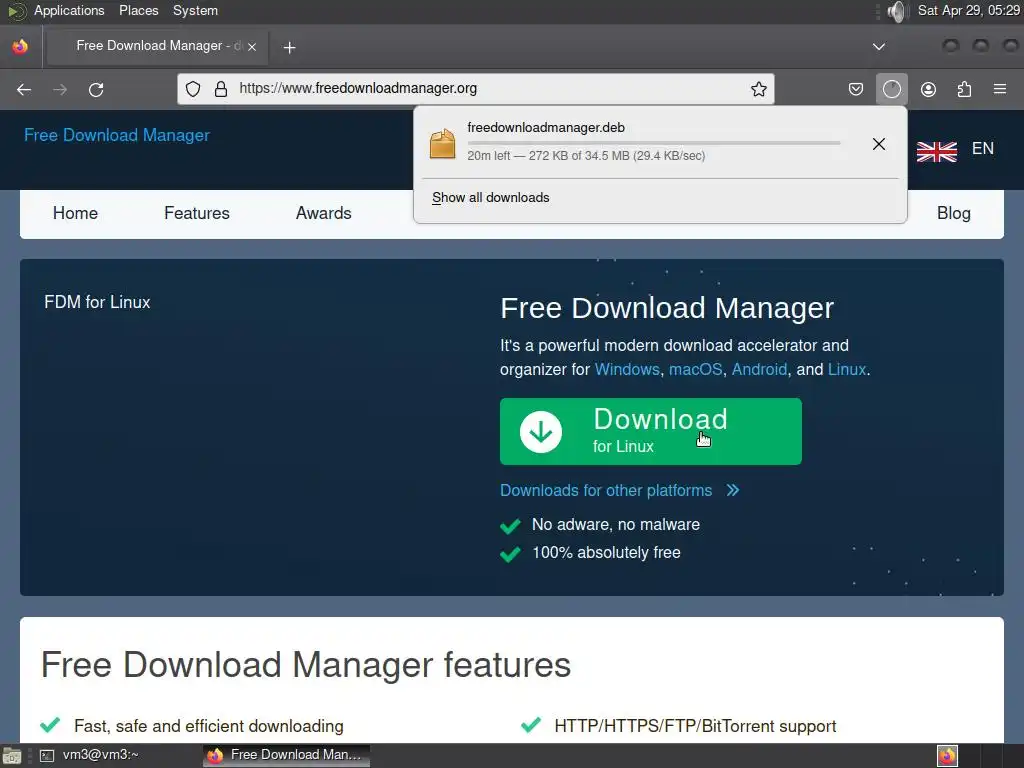This screenshot has height=768, width=1024.
Task: Click Fast, safe and efficient downloading text
Action: (x=209, y=726)
